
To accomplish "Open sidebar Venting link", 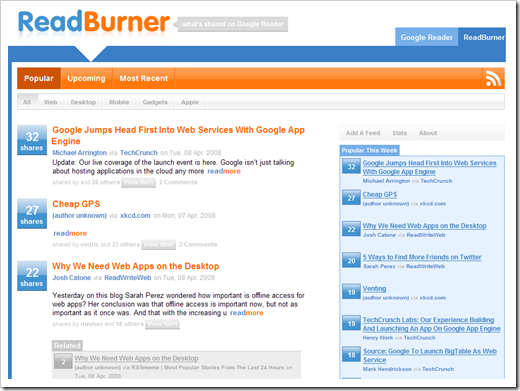I will tap(374, 288).
